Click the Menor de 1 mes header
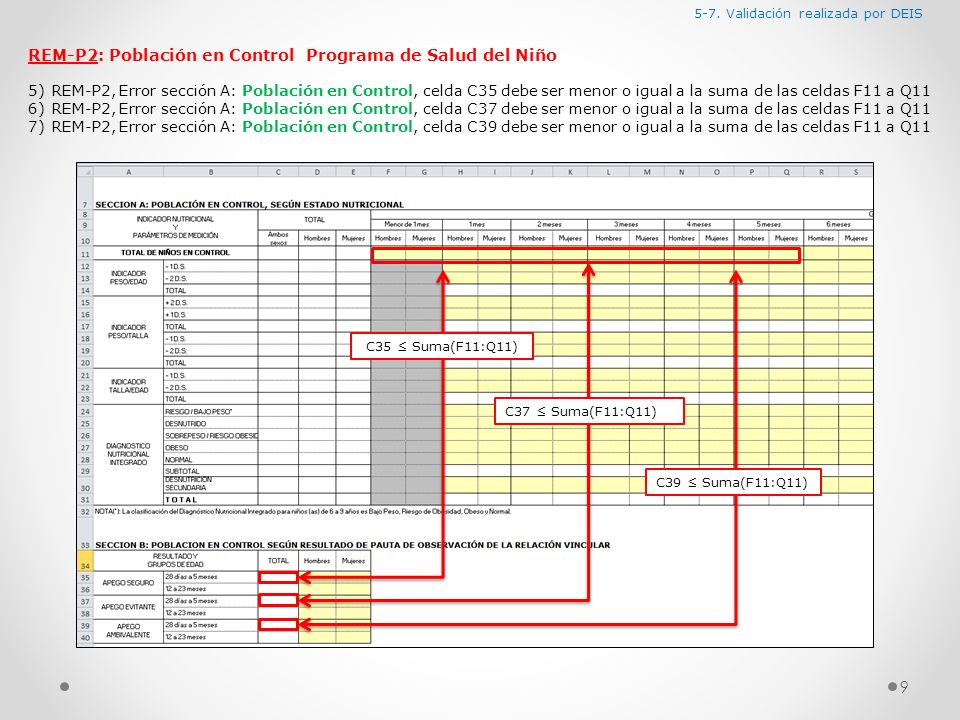 pyautogui.click(x=407, y=224)
